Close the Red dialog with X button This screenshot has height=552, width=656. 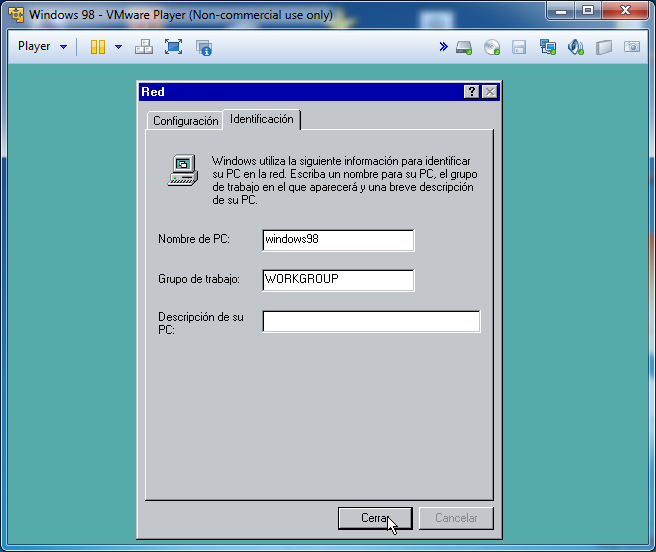coord(489,92)
